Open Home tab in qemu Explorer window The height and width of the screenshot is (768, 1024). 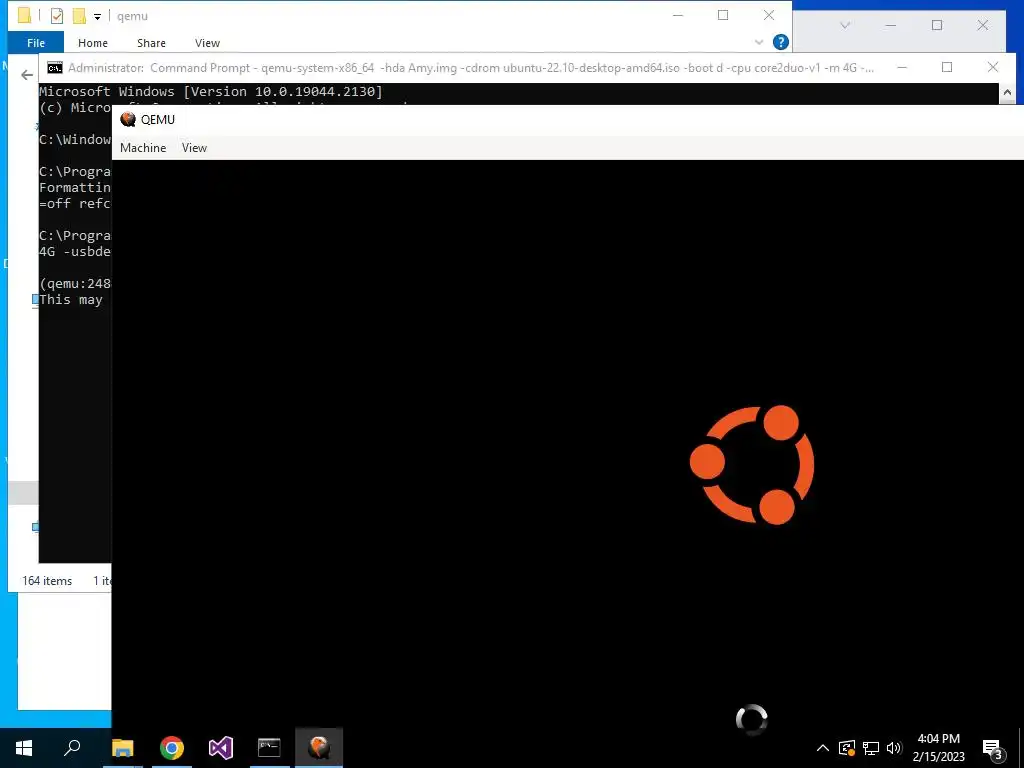coord(93,42)
